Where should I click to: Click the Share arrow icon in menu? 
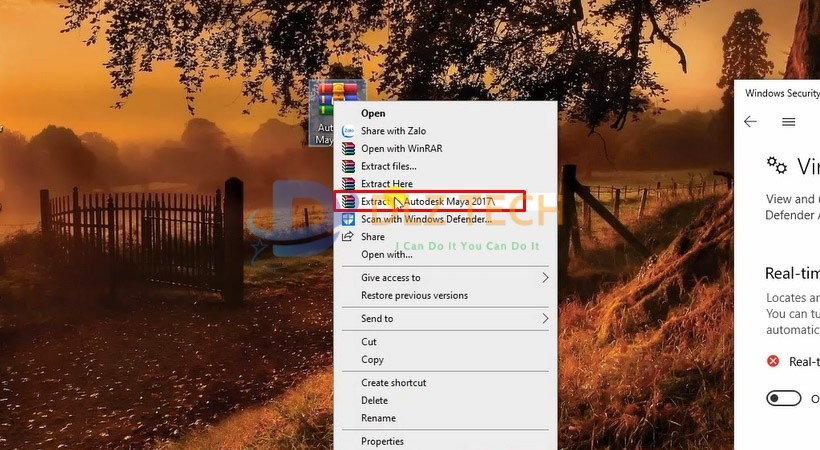(x=348, y=237)
